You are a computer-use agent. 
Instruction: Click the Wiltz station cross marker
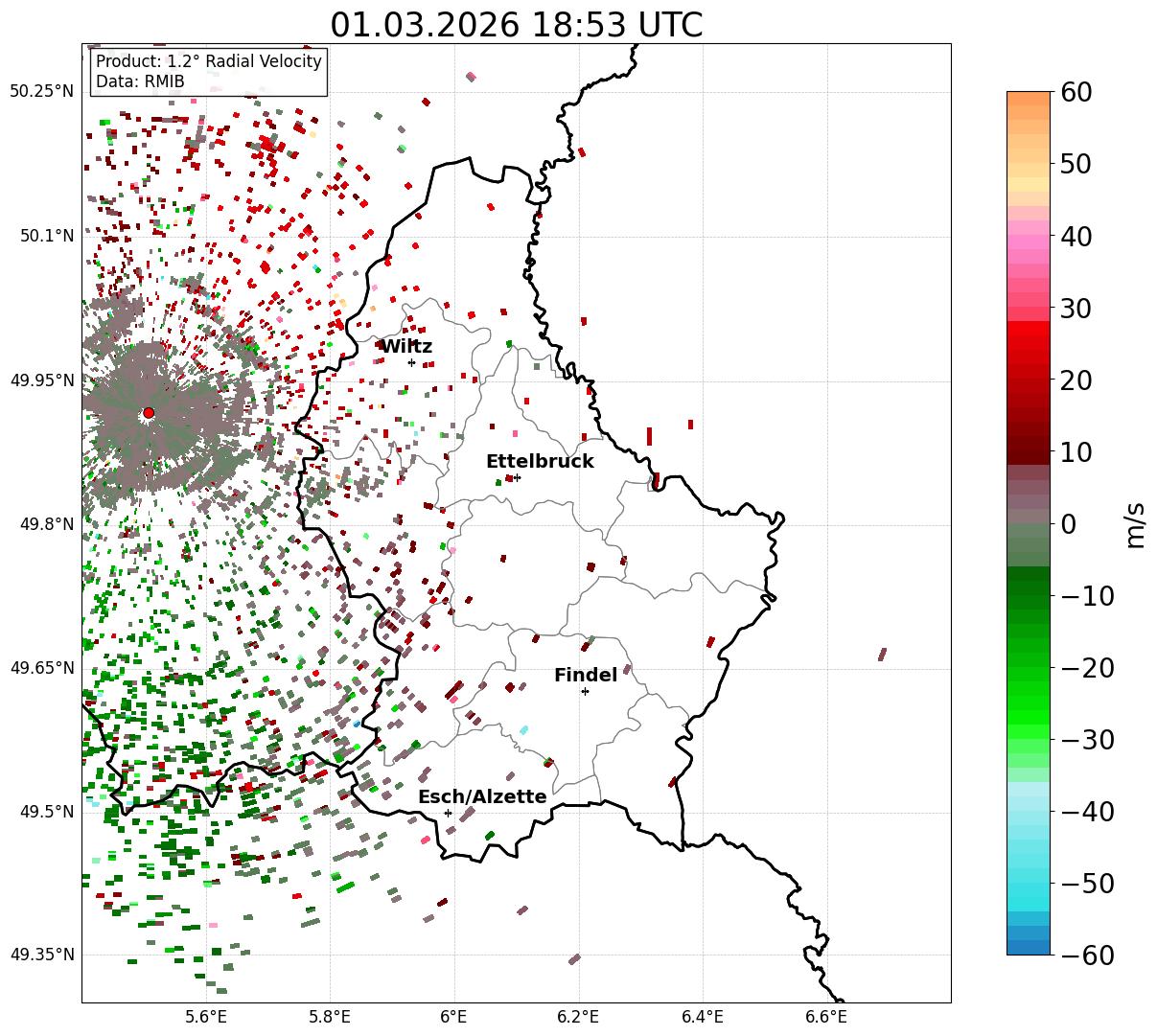click(x=411, y=362)
